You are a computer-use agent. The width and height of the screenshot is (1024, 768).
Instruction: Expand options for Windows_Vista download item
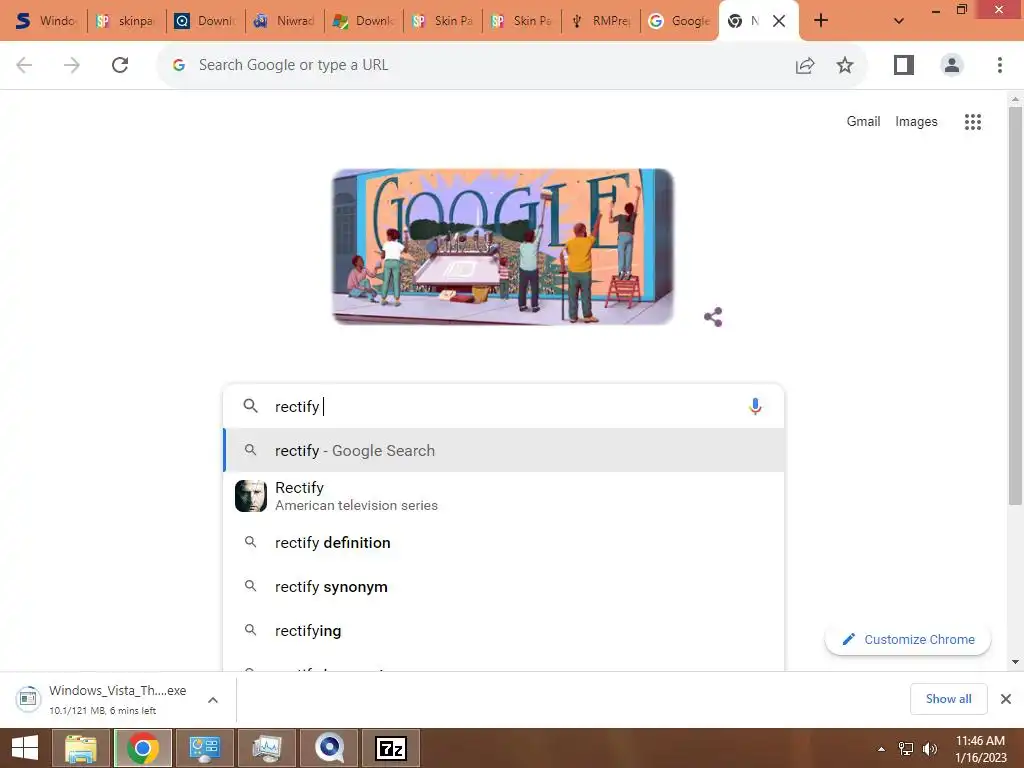(213, 700)
